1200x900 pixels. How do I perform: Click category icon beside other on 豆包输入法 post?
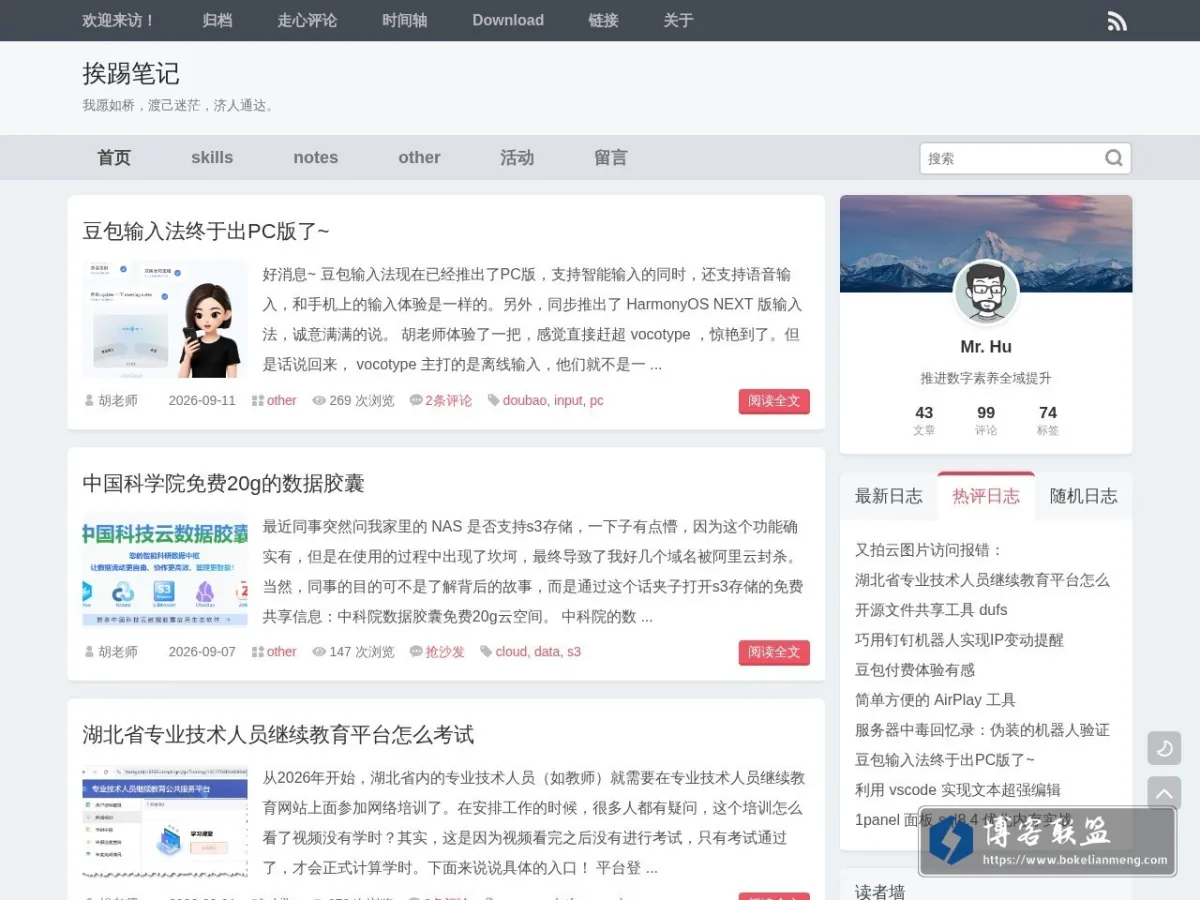point(258,401)
